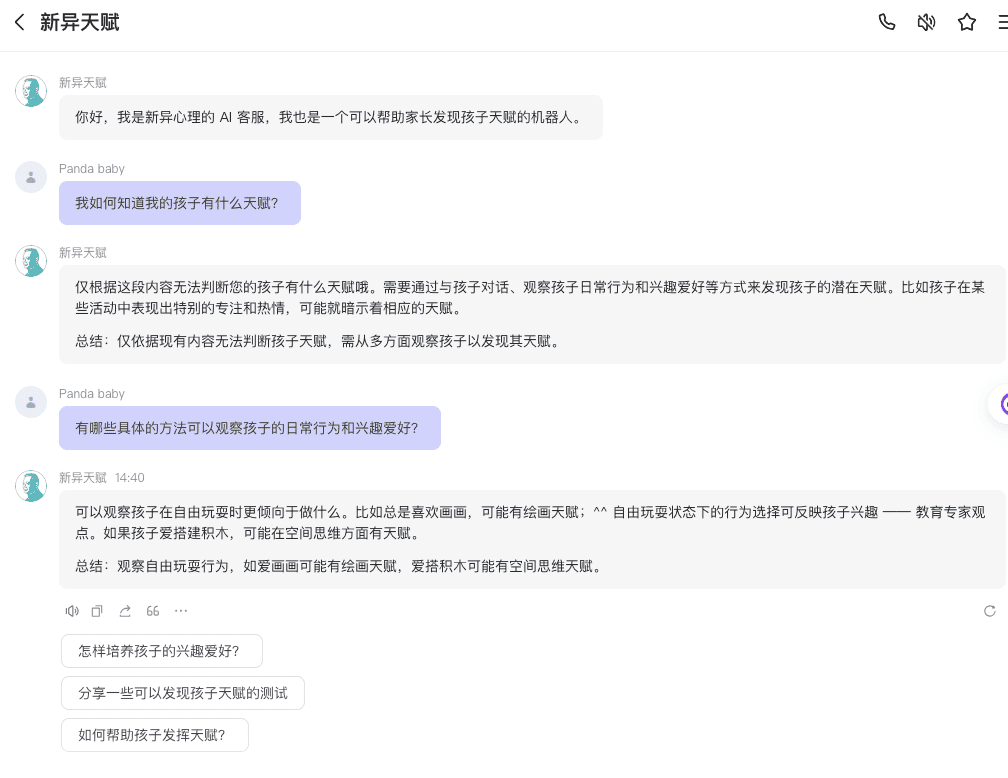Play the last reply aloud
Image resolution: width=1008 pixels, height=778 pixels.
click(x=72, y=611)
